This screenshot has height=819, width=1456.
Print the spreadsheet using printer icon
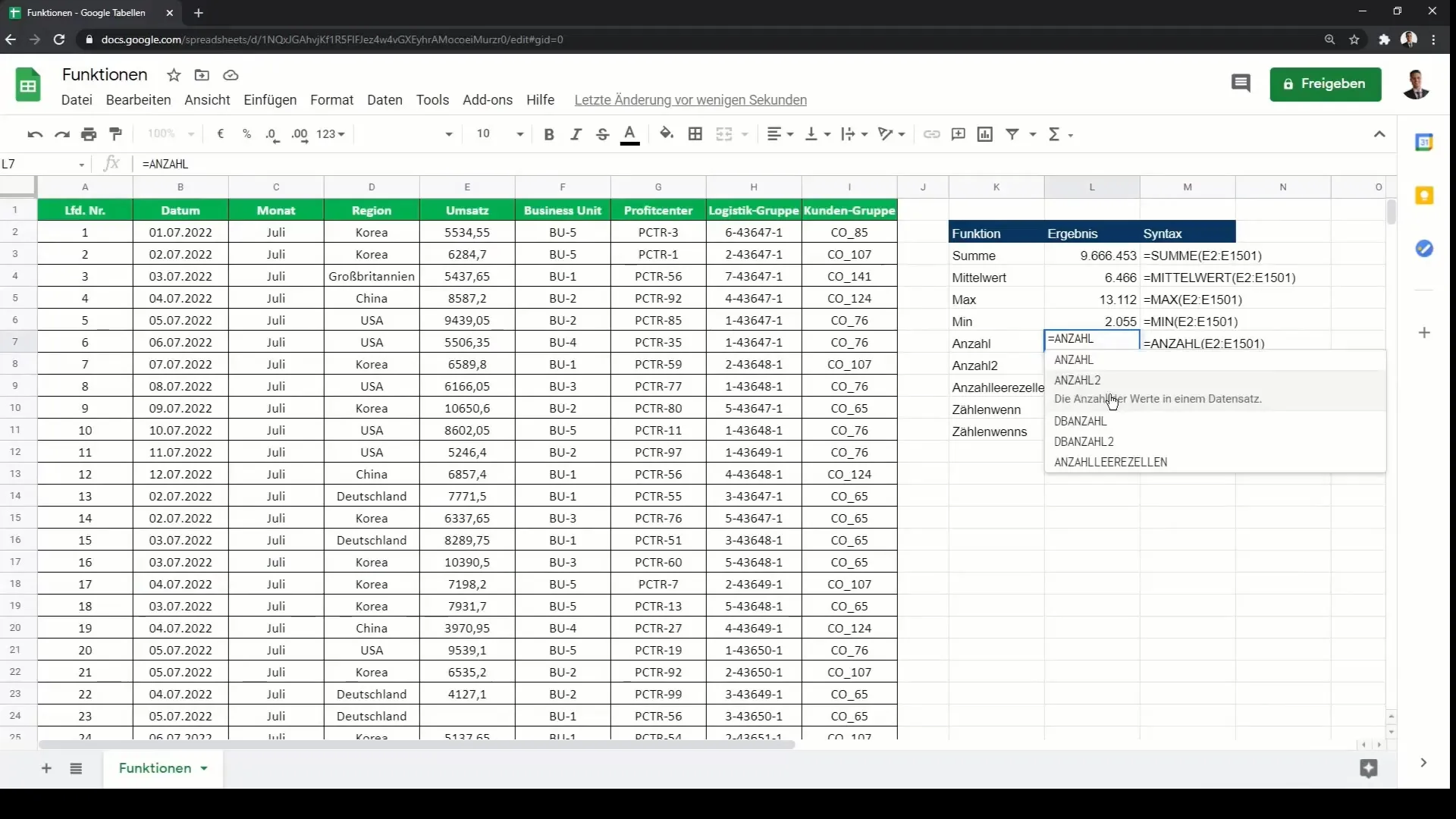click(89, 134)
